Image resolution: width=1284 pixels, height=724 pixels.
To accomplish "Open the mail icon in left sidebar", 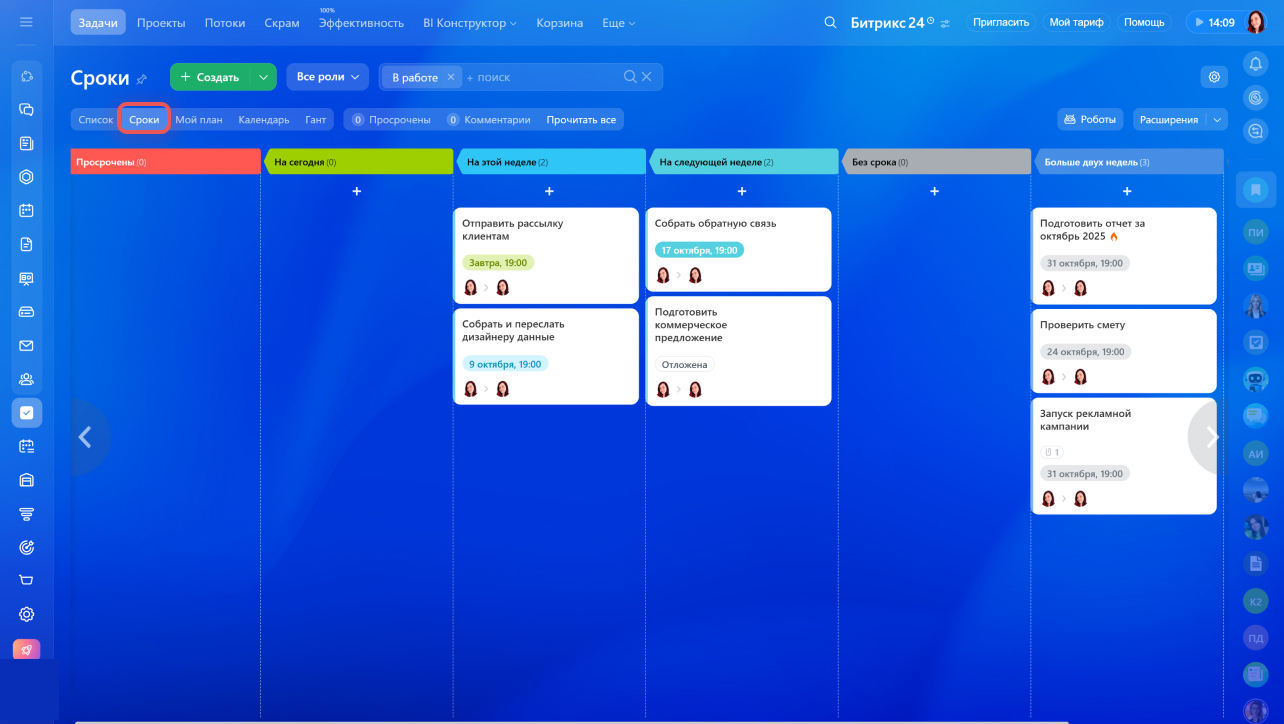I will click(27, 346).
